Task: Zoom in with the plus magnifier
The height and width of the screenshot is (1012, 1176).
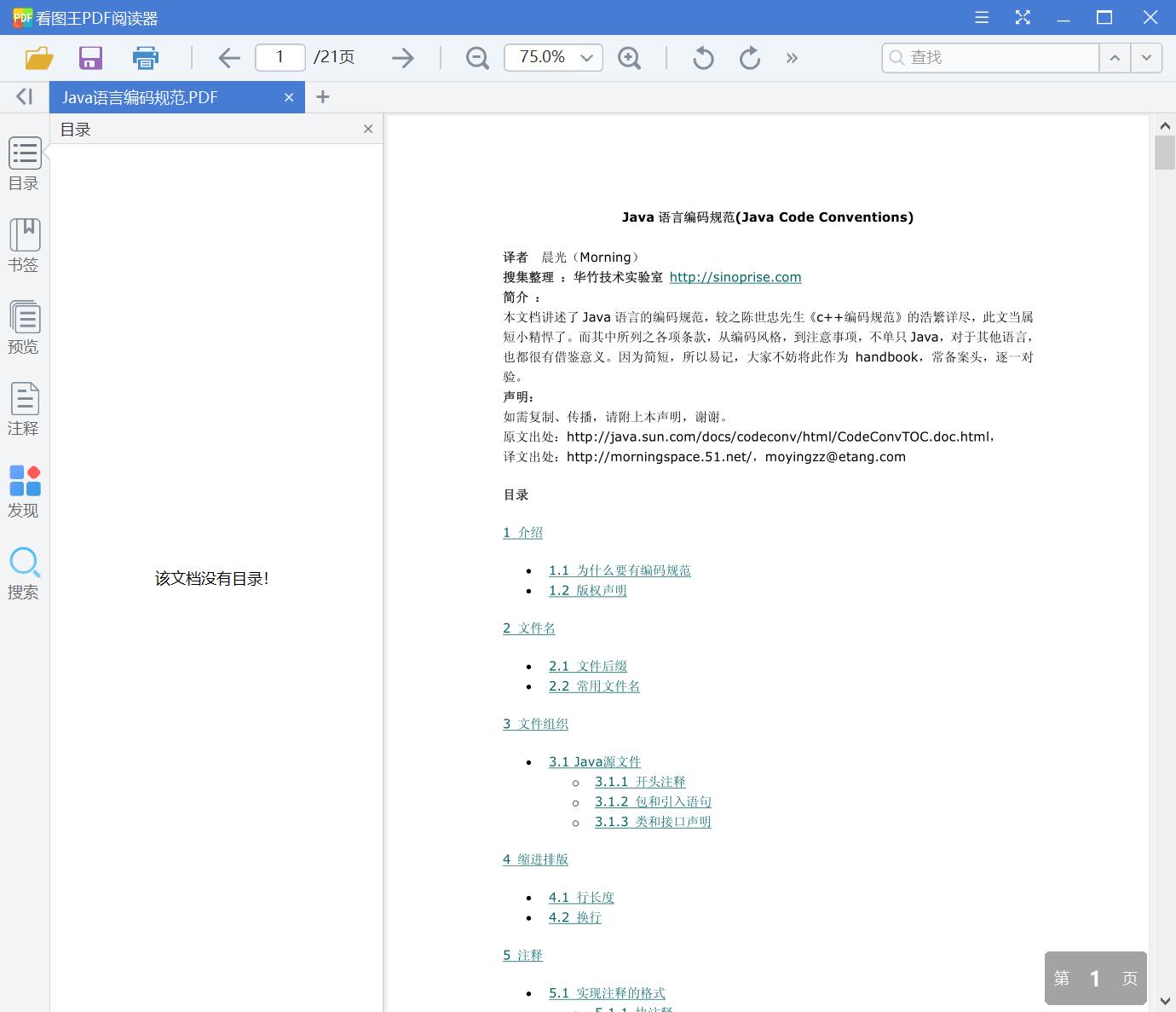Action: pyautogui.click(x=629, y=58)
